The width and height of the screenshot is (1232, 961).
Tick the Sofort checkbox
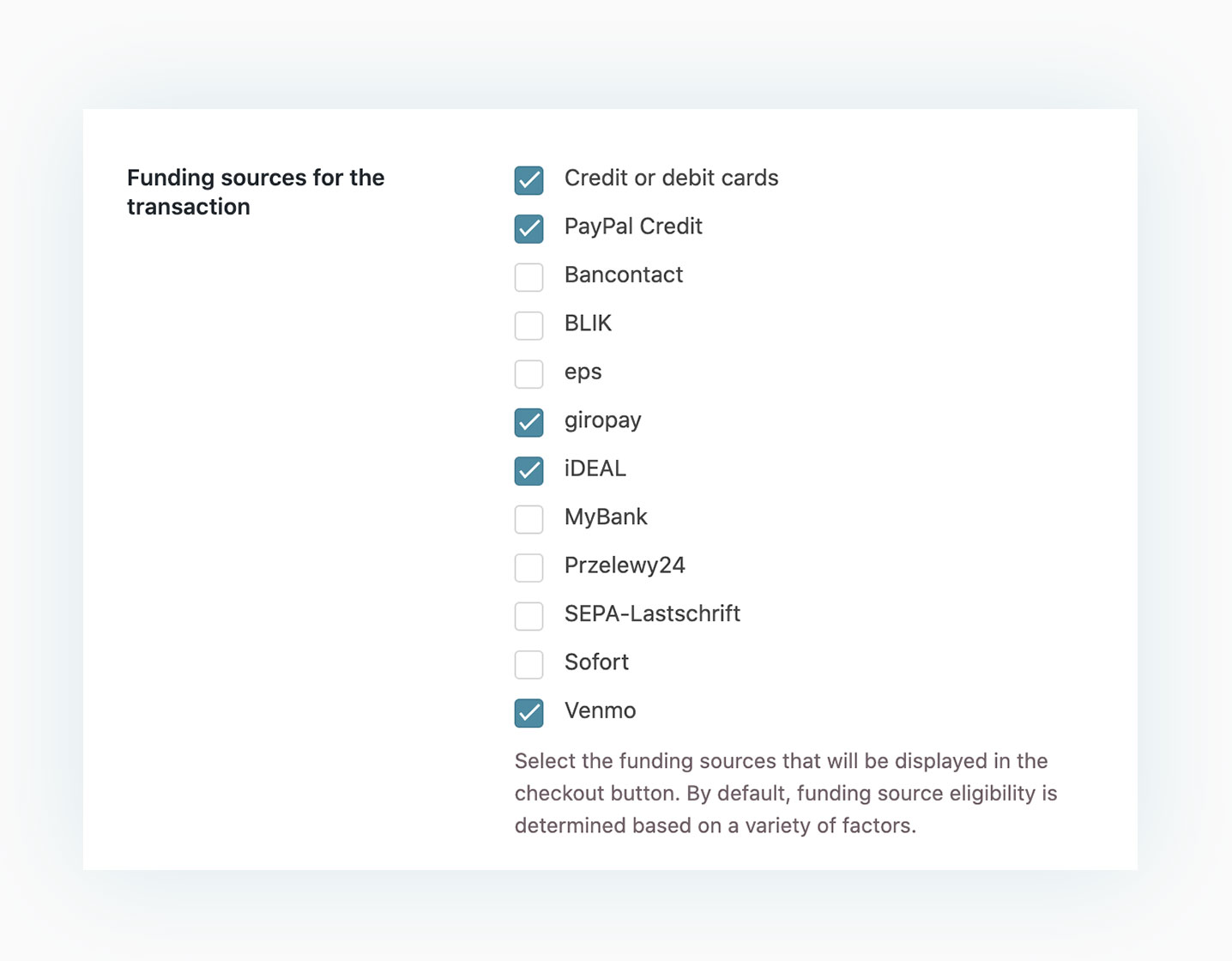528,664
